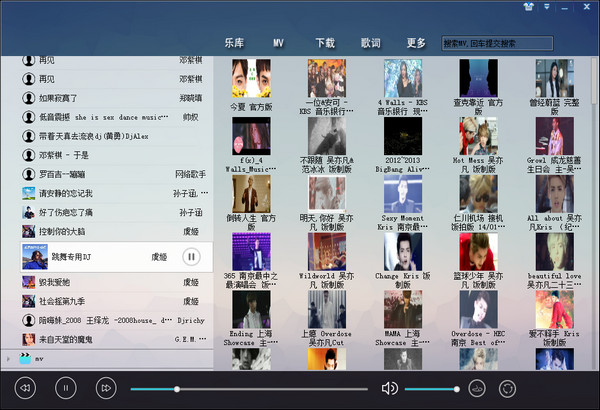The width and height of the screenshot is (600, 410).
Task: Select song 毁我爱她
Action: point(116,282)
